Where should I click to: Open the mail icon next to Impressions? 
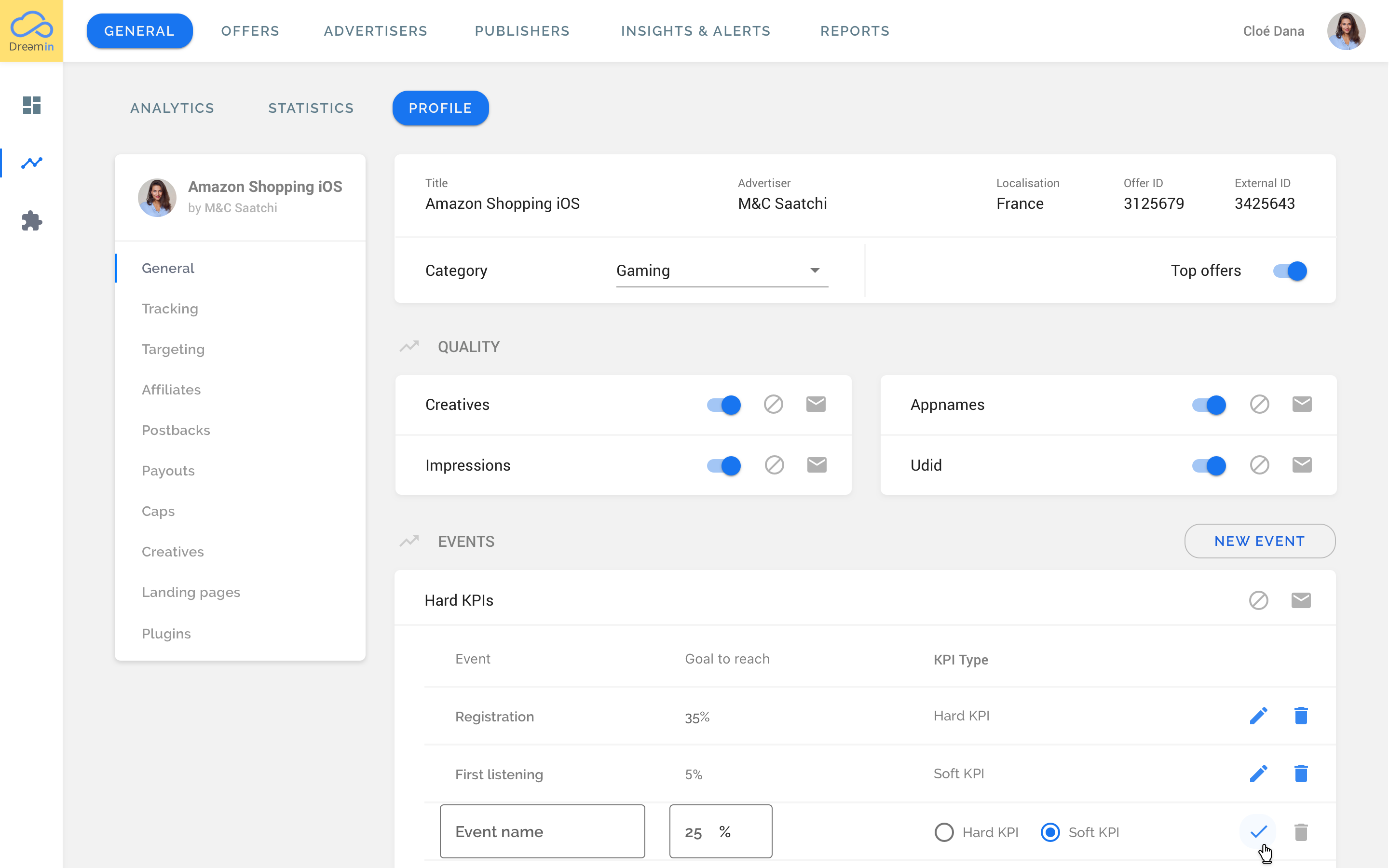click(816, 465)
